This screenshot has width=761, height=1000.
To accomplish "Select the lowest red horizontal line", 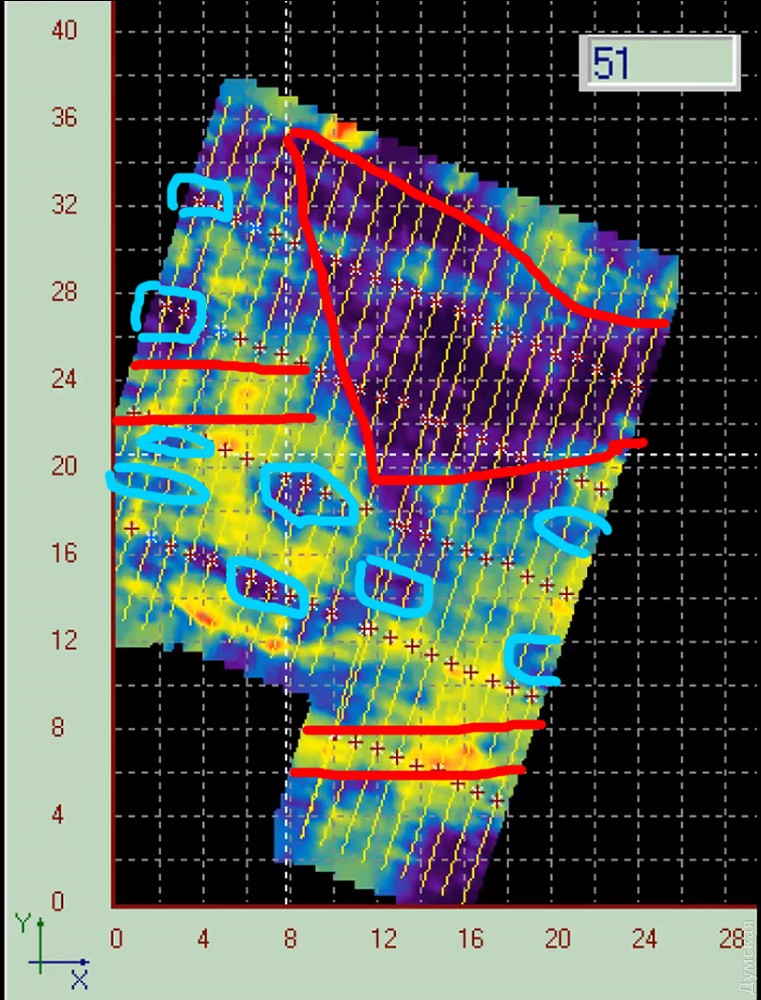I will click(x=408, y=771).
